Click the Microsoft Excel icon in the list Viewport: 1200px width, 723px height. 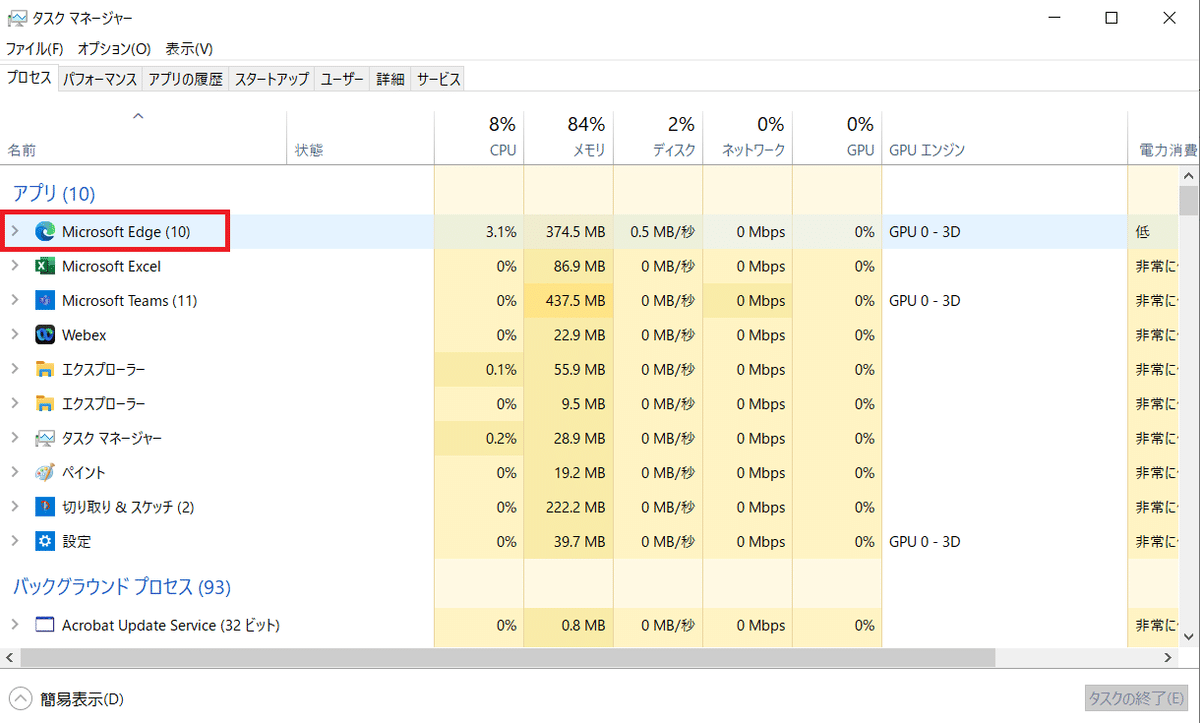pos(44,266)
